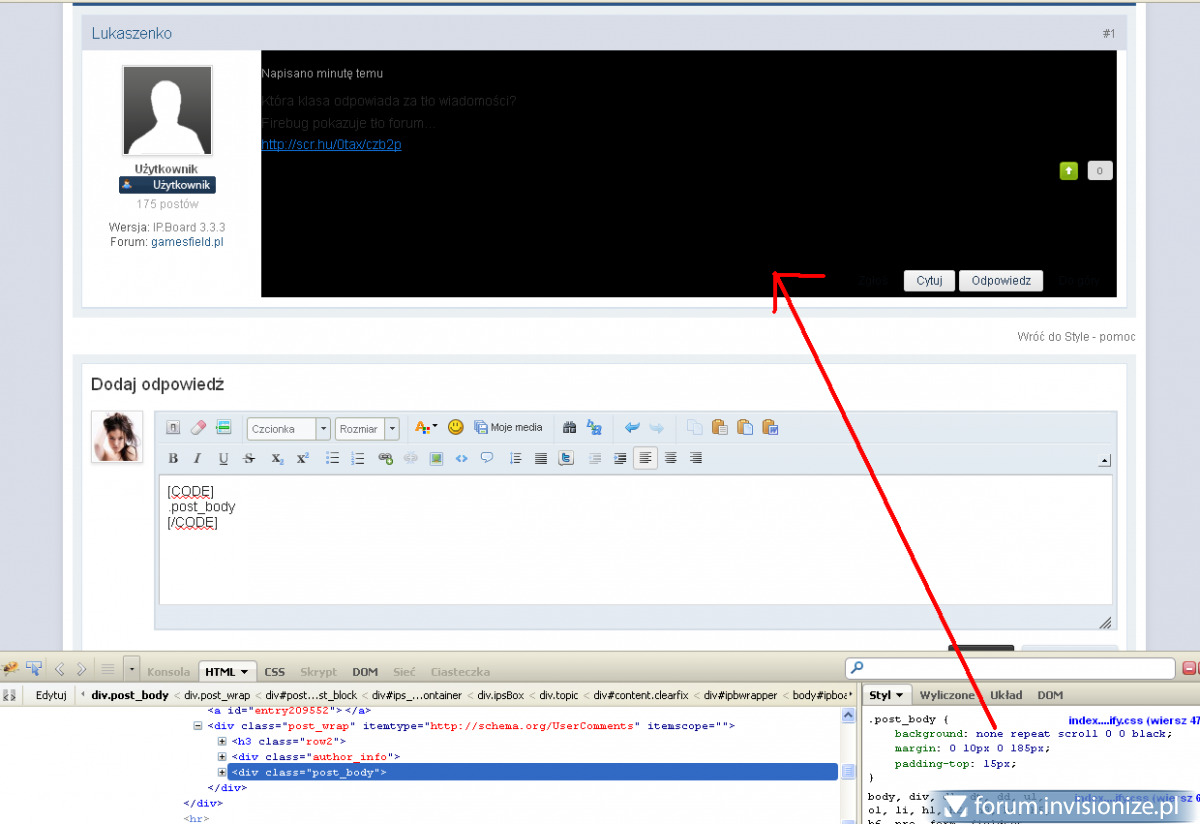
Task: Open the Rozmiar size dropdown
Action: pyautogui.click(x=366, y=428)
